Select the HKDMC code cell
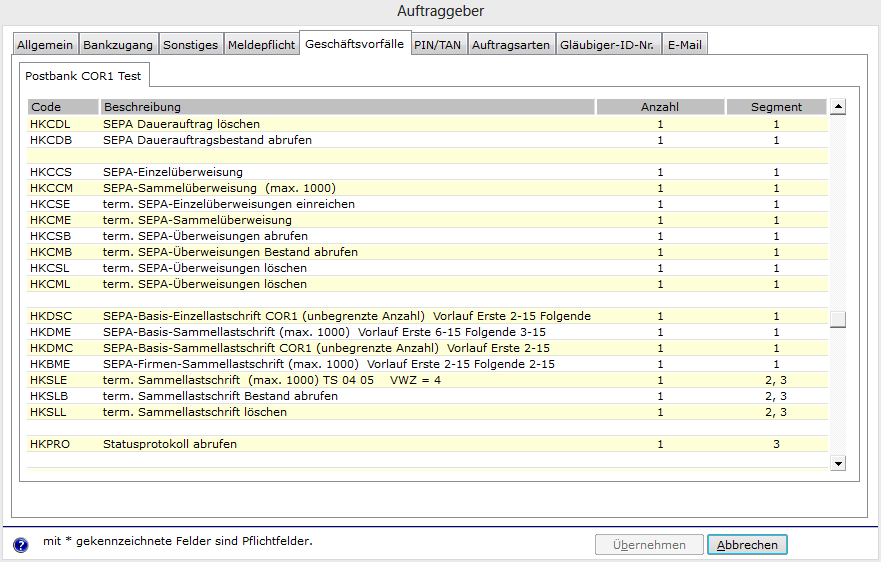 click(x=51, y=348)
